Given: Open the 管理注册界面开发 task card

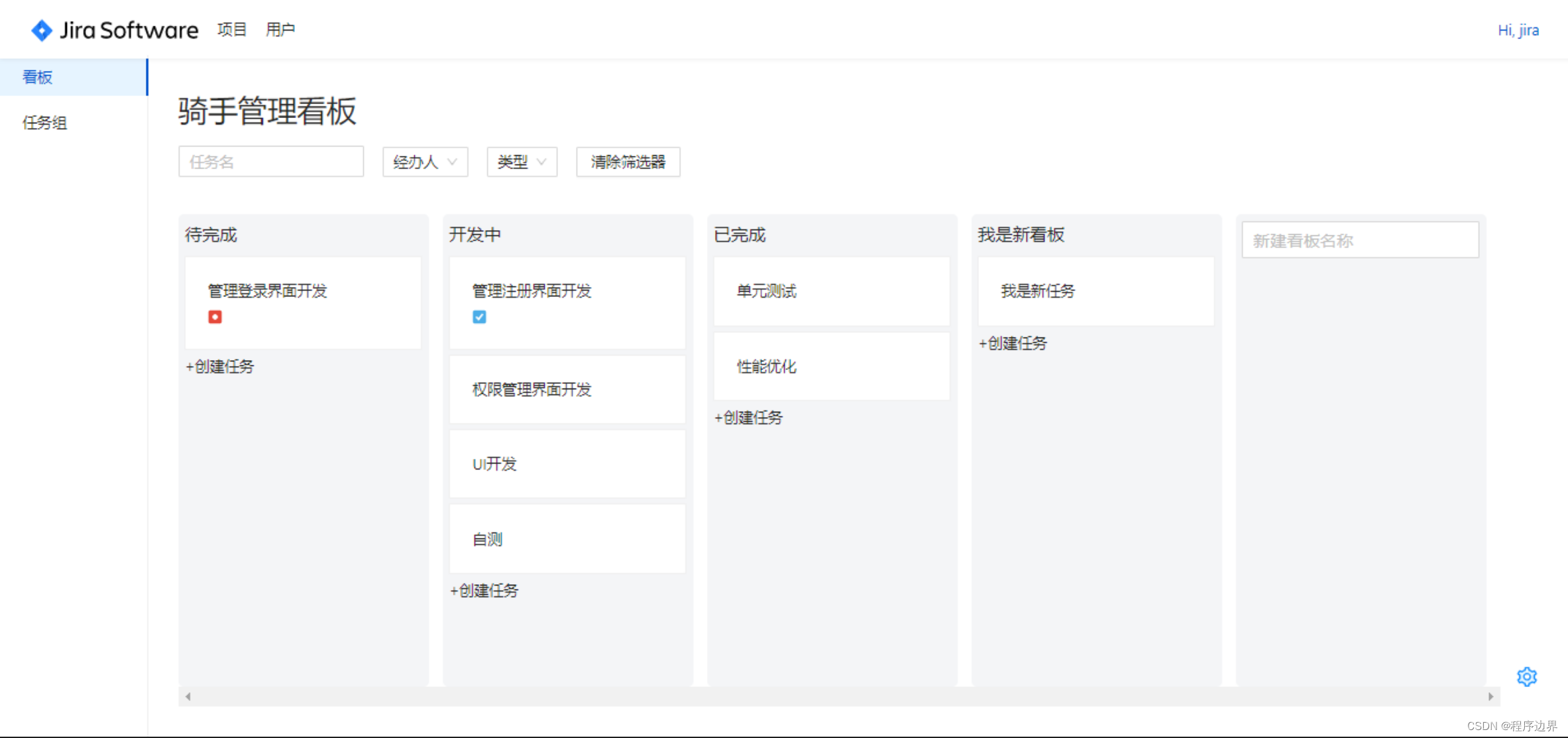Looking at the screenshot, I should coord(567,303).
